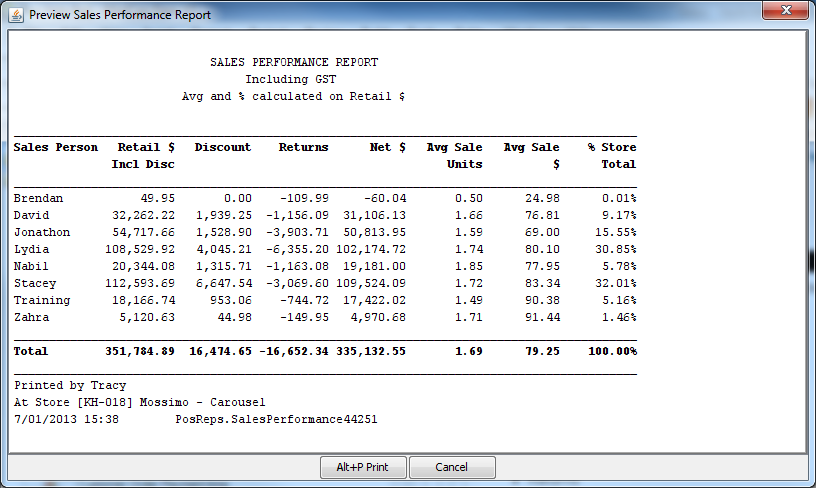Click the window title text

coord(120,15)
